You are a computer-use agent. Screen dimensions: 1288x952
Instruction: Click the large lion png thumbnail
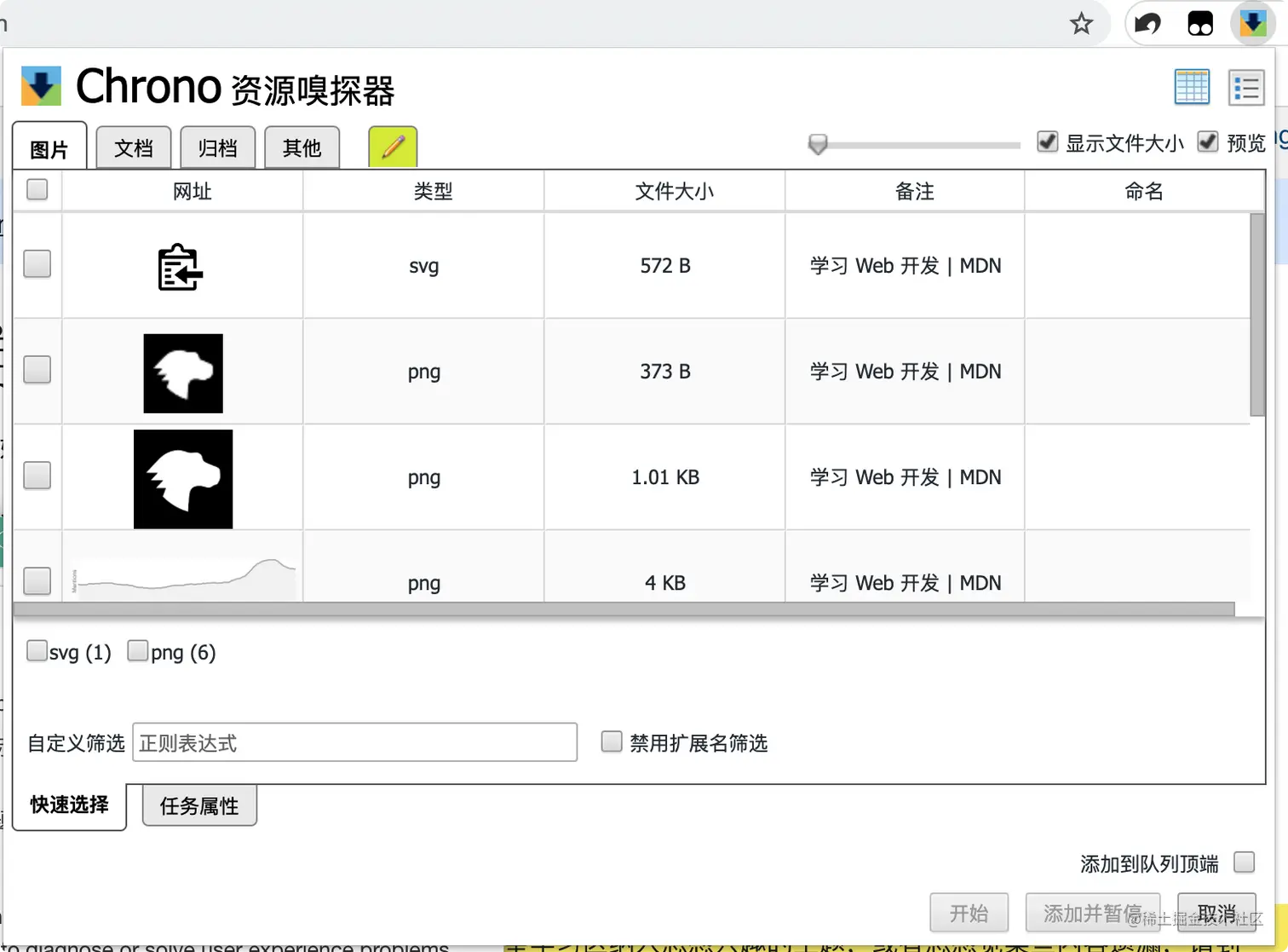[x=183, y=479]
